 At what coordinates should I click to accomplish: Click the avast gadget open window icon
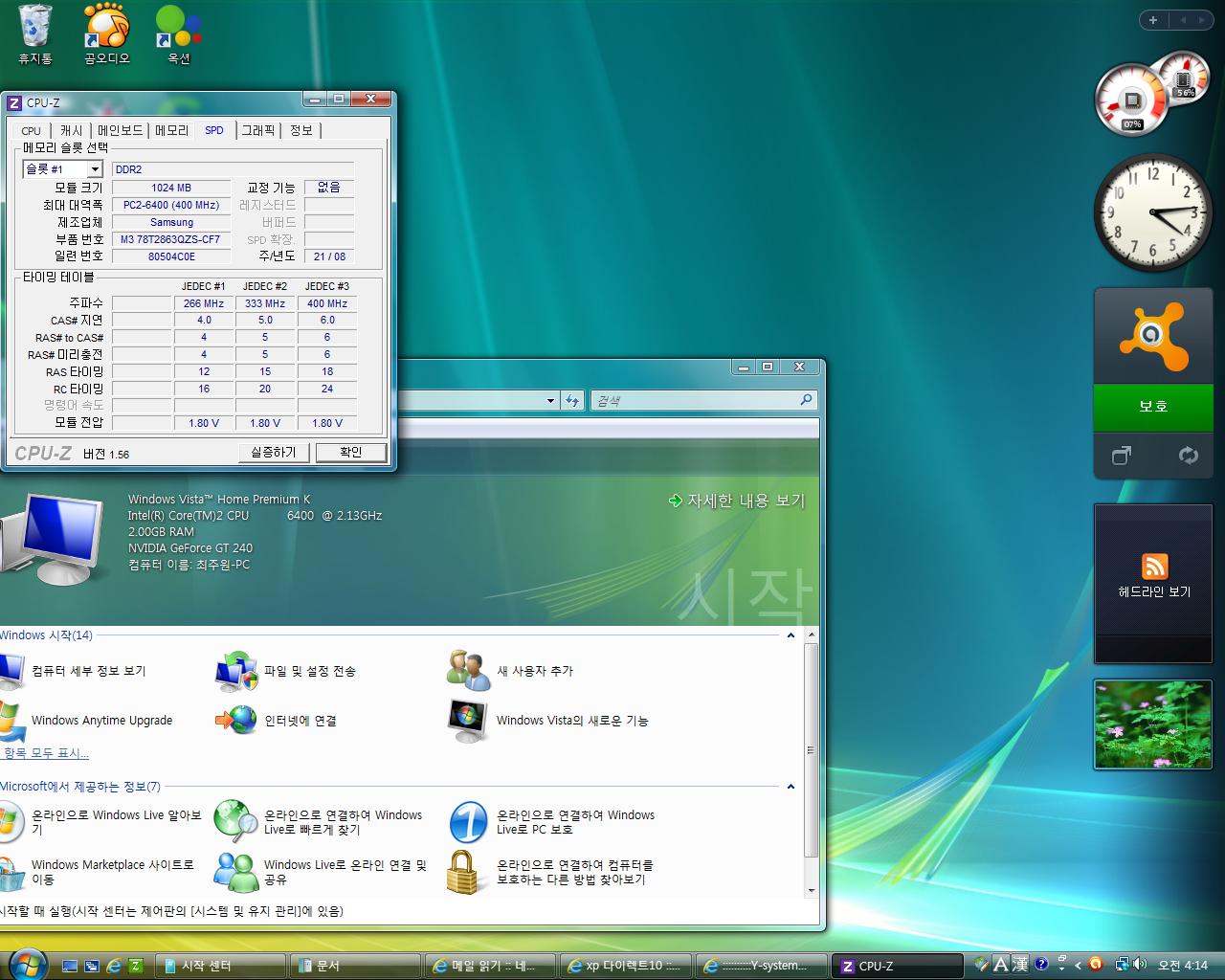pyautogui.click(x=1122, y=456)
